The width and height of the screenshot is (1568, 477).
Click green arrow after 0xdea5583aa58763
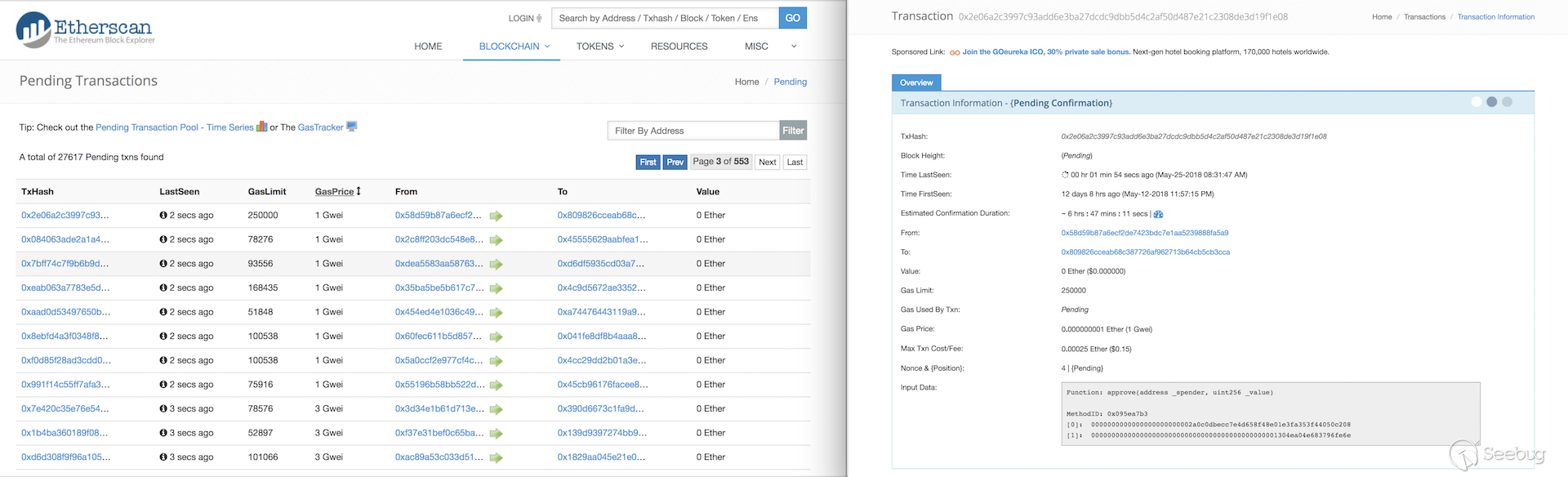496,264
